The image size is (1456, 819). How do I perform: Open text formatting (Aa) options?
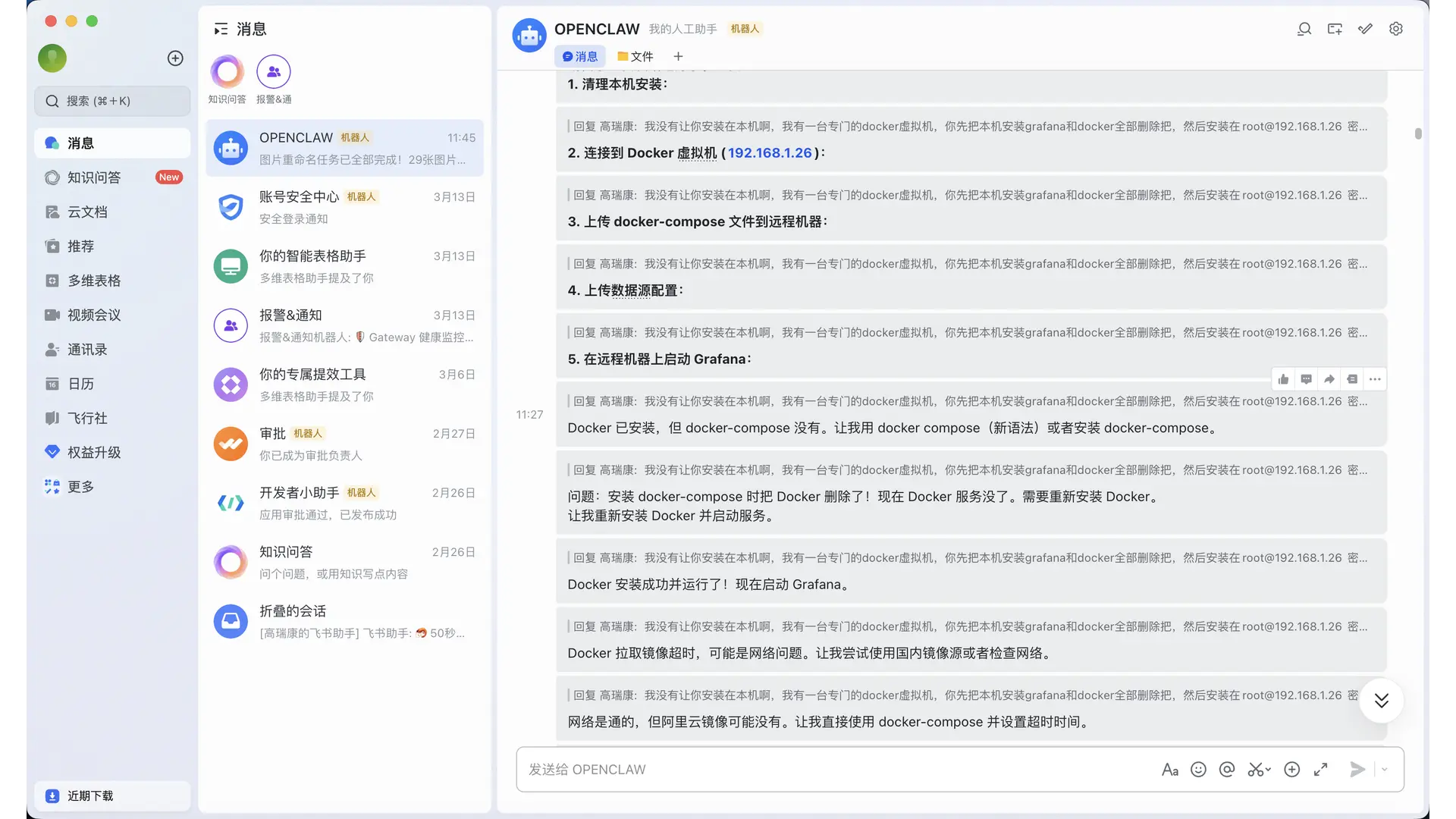pyautogui.click(x=1169, y=769)
